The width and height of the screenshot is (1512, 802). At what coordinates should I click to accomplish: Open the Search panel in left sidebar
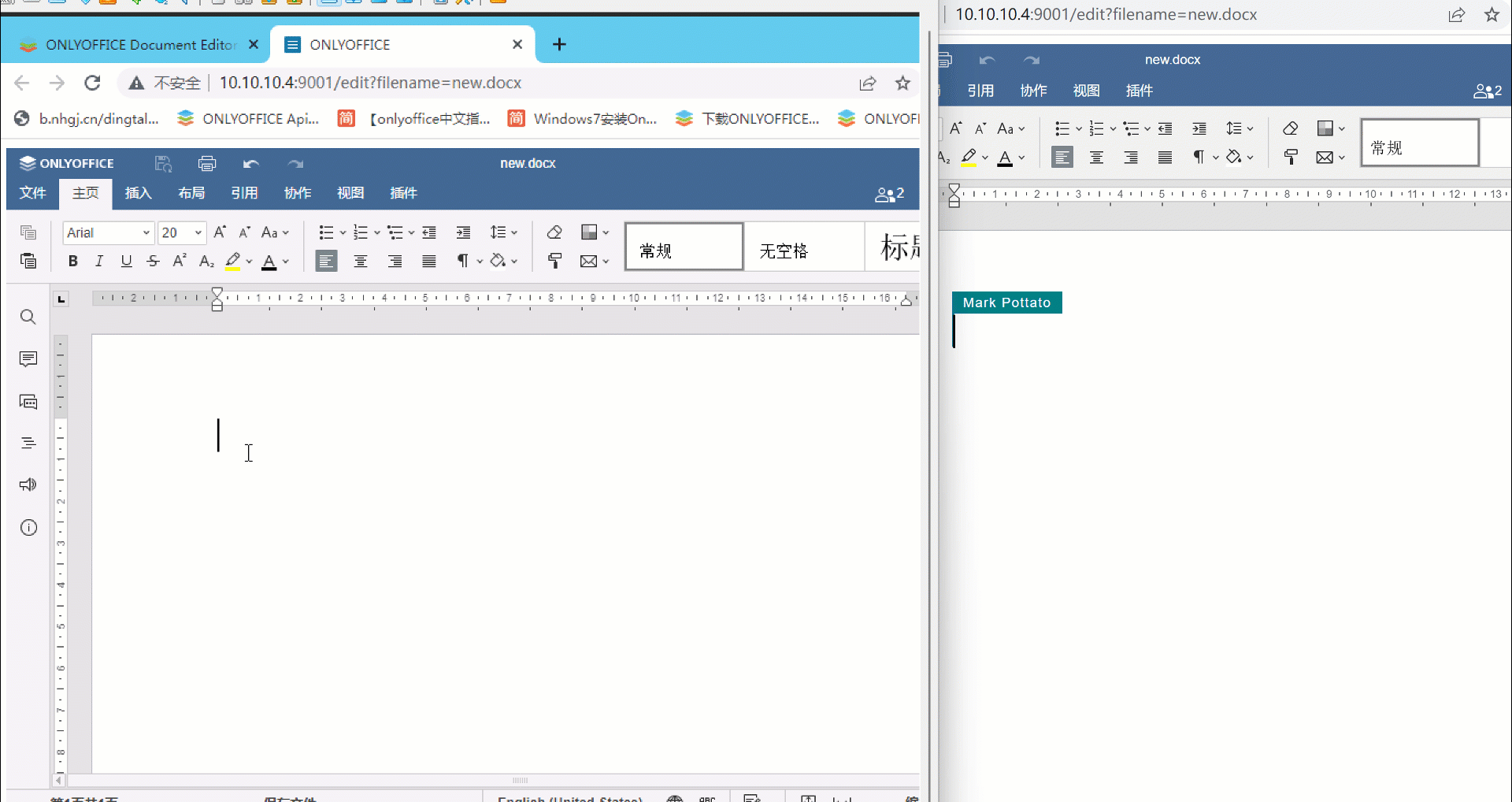point(28,317)
